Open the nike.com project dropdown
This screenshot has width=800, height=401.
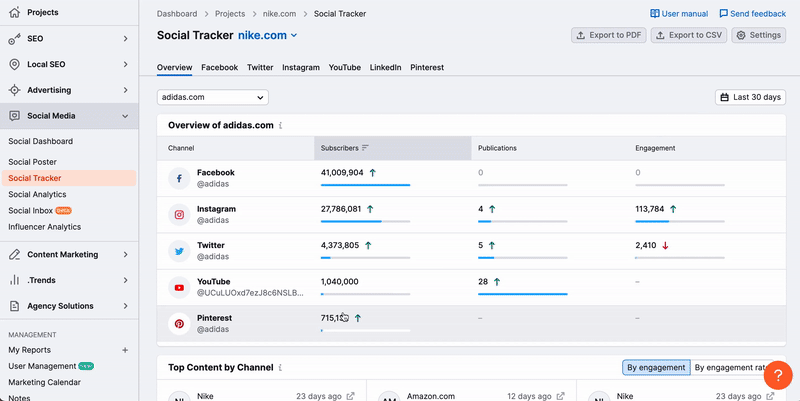click(x=268, y=35)
